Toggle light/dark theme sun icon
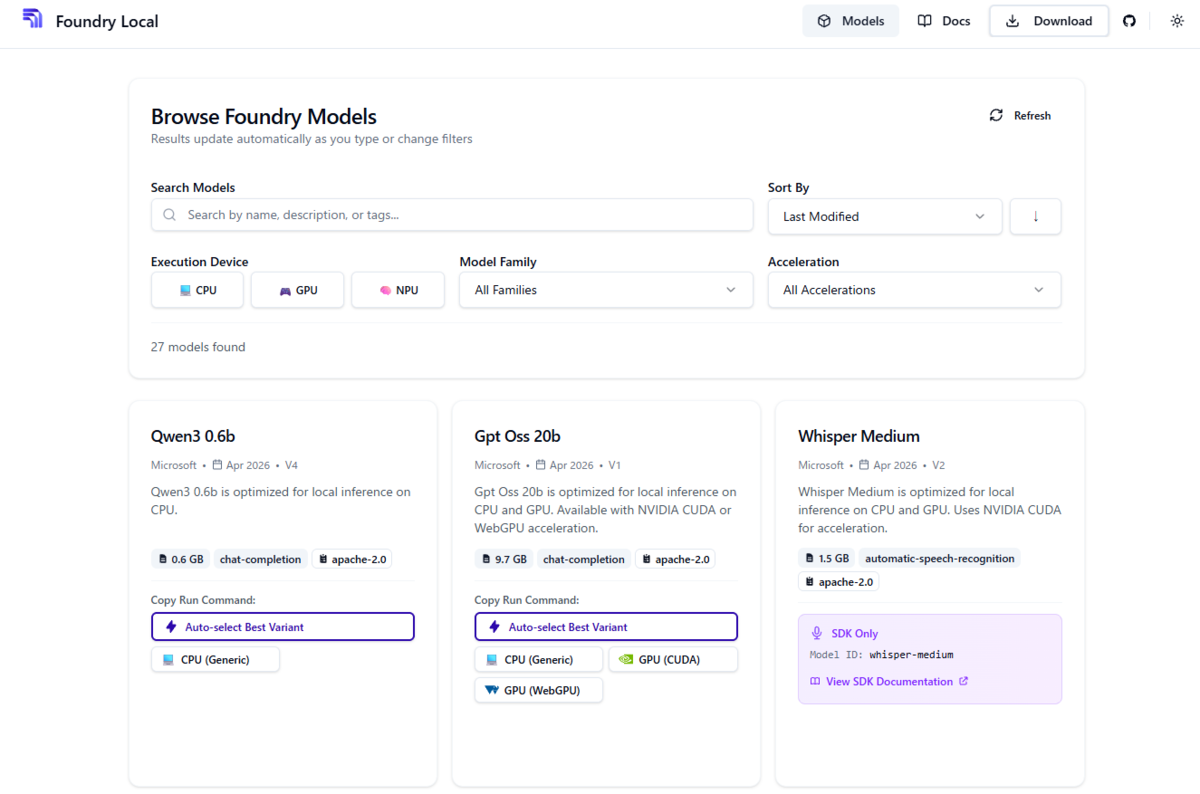Image resolution: width=1200 pixels, height=794 pixels. pyautogui.click(x=1177, y=21)
